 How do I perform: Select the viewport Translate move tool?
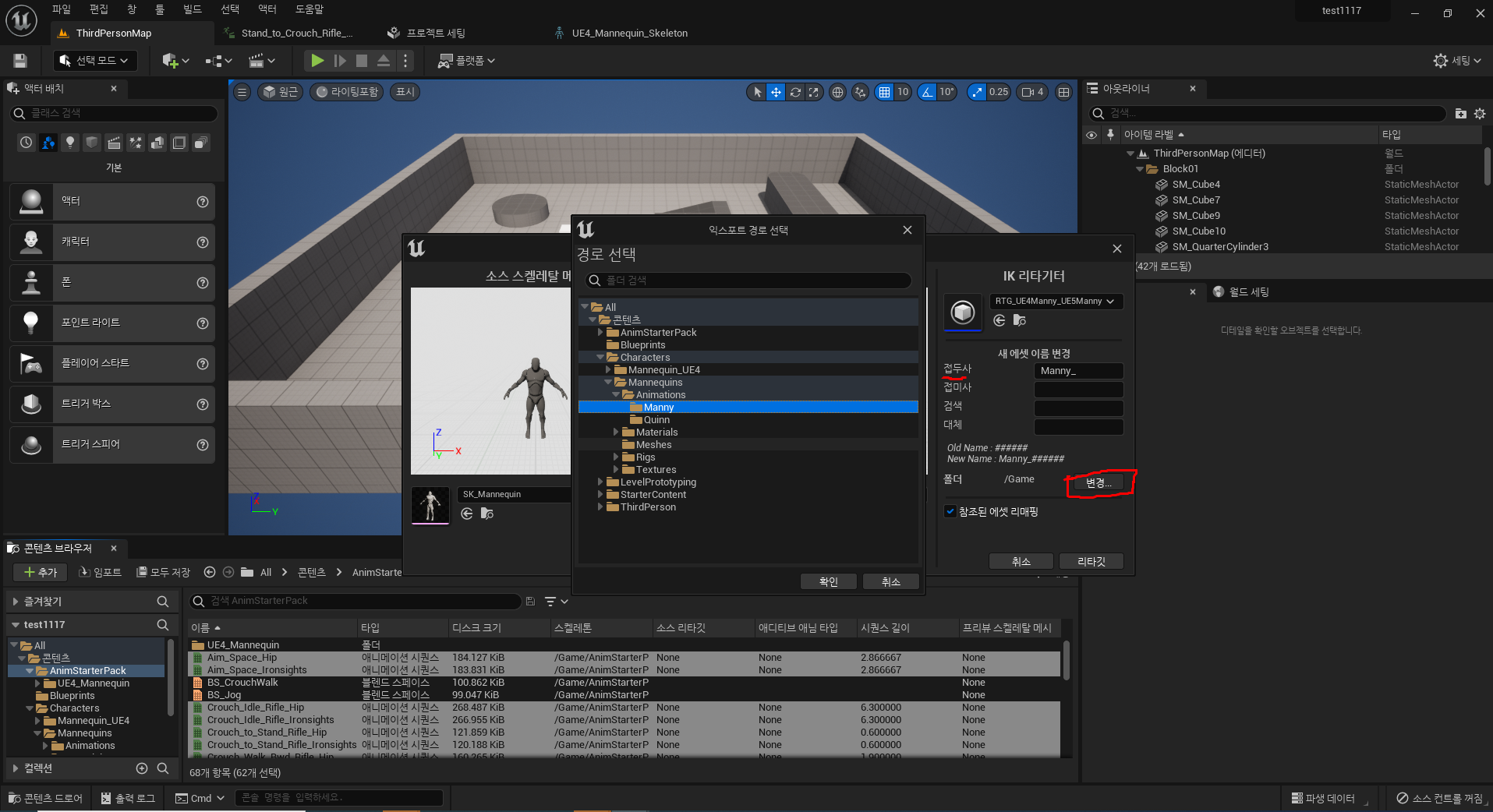(776, 92)
